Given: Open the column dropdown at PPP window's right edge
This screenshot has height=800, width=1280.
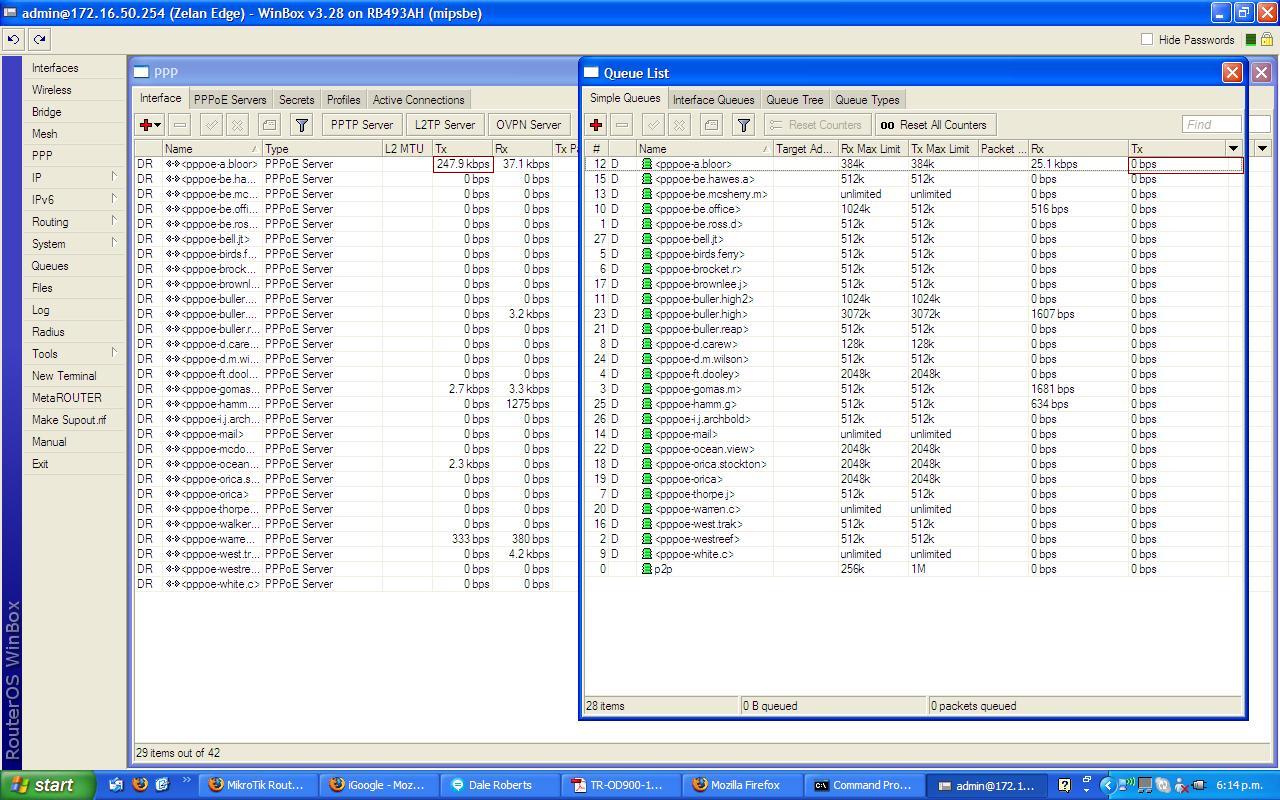Looking at the screenshot, I should coord(1262,148).
